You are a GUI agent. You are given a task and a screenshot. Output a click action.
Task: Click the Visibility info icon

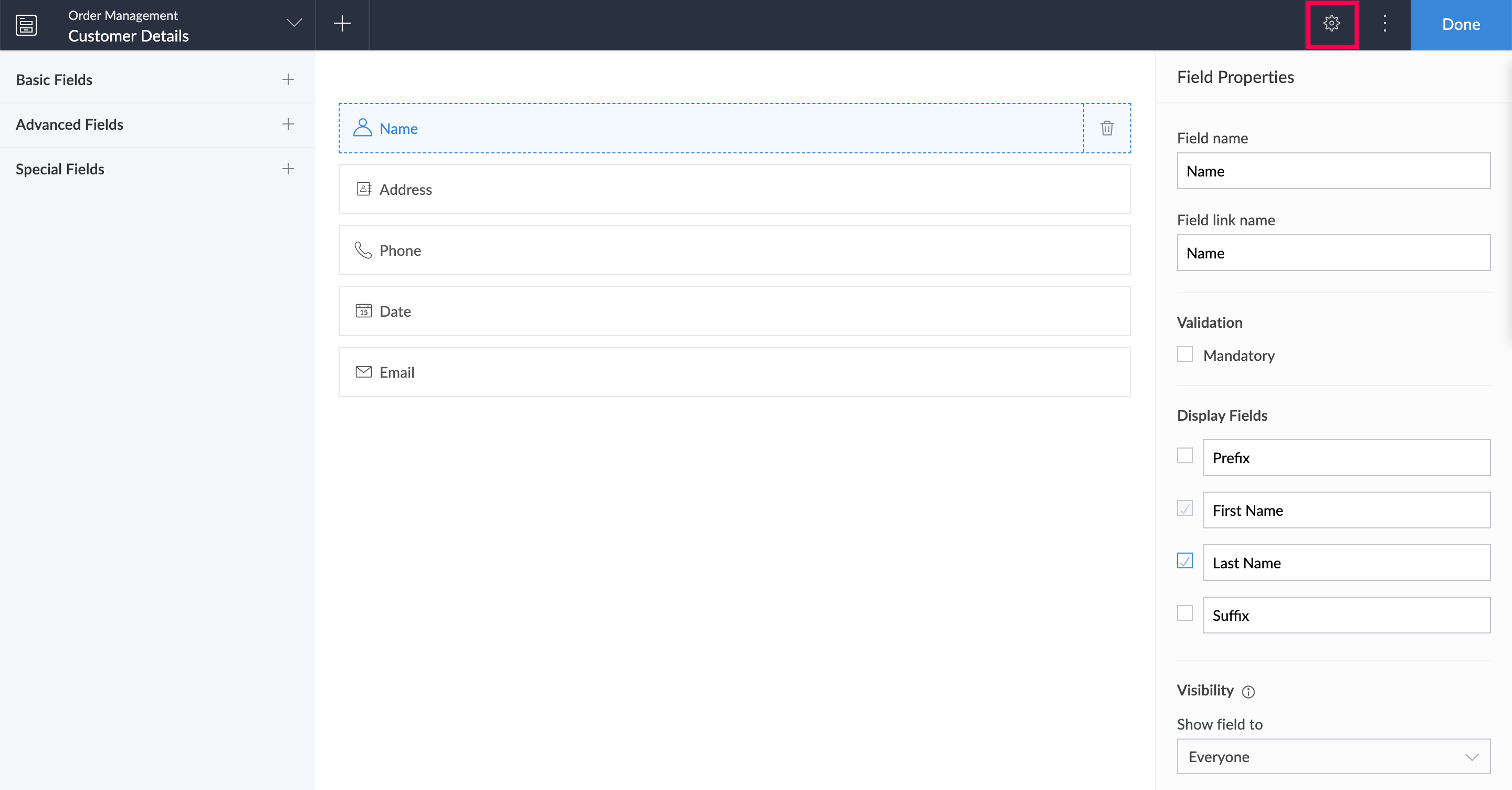(x=1248, y=692)
